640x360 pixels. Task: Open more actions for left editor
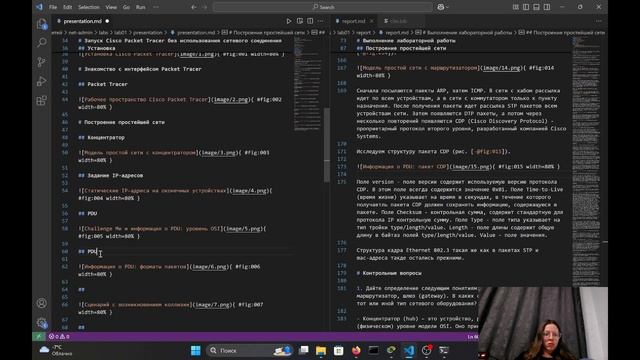coord(321,21)
